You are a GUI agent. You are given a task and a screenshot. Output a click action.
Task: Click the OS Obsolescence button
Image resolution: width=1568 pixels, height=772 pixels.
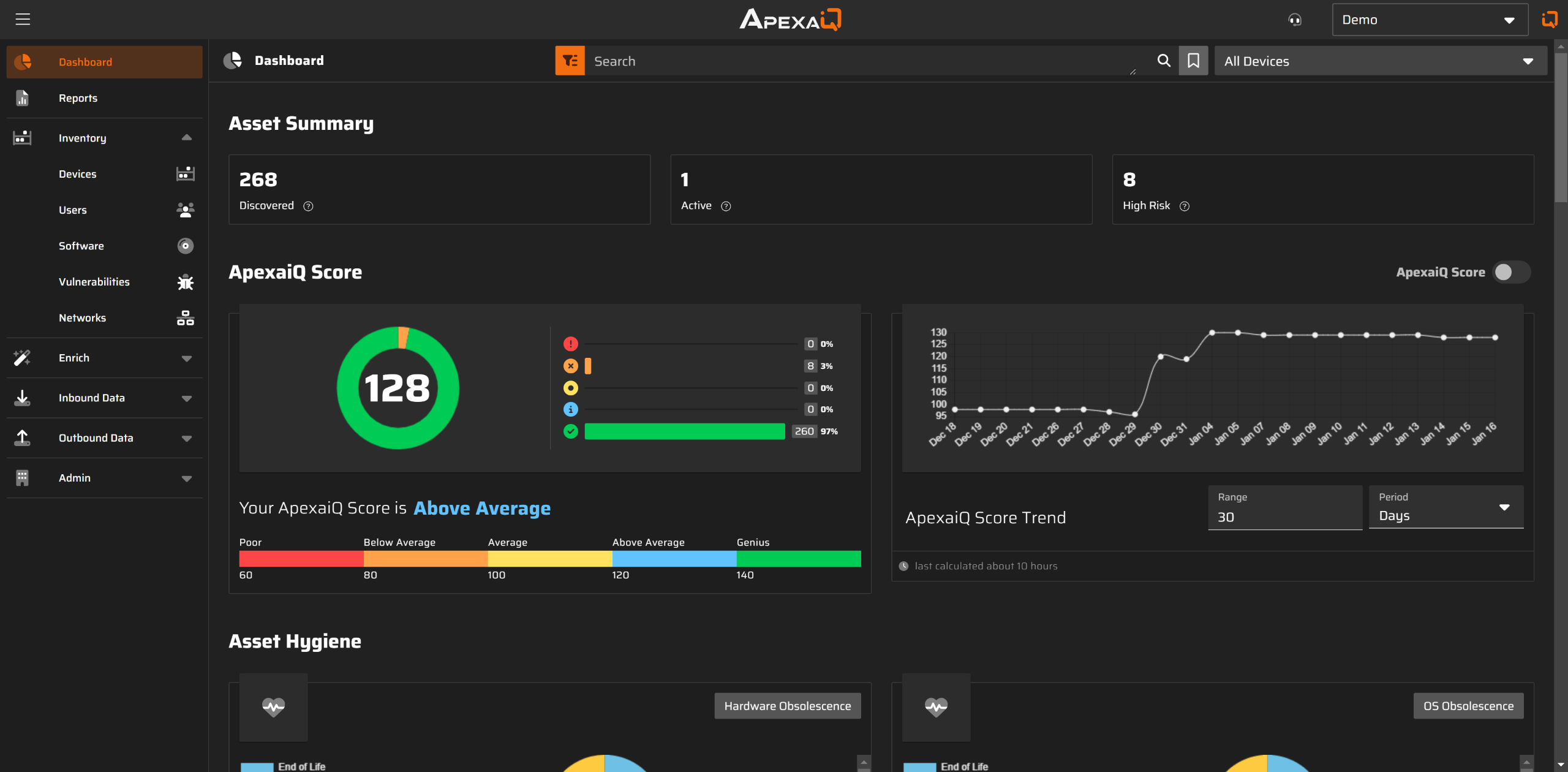pyautogui.click(x=1468, y=706)
